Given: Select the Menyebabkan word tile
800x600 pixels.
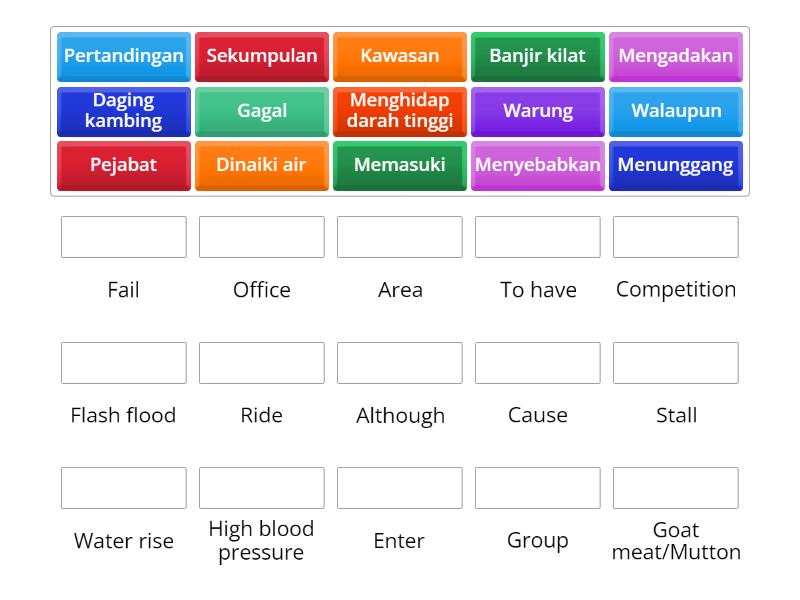Looking at the screenshot, I should [538, 166].
